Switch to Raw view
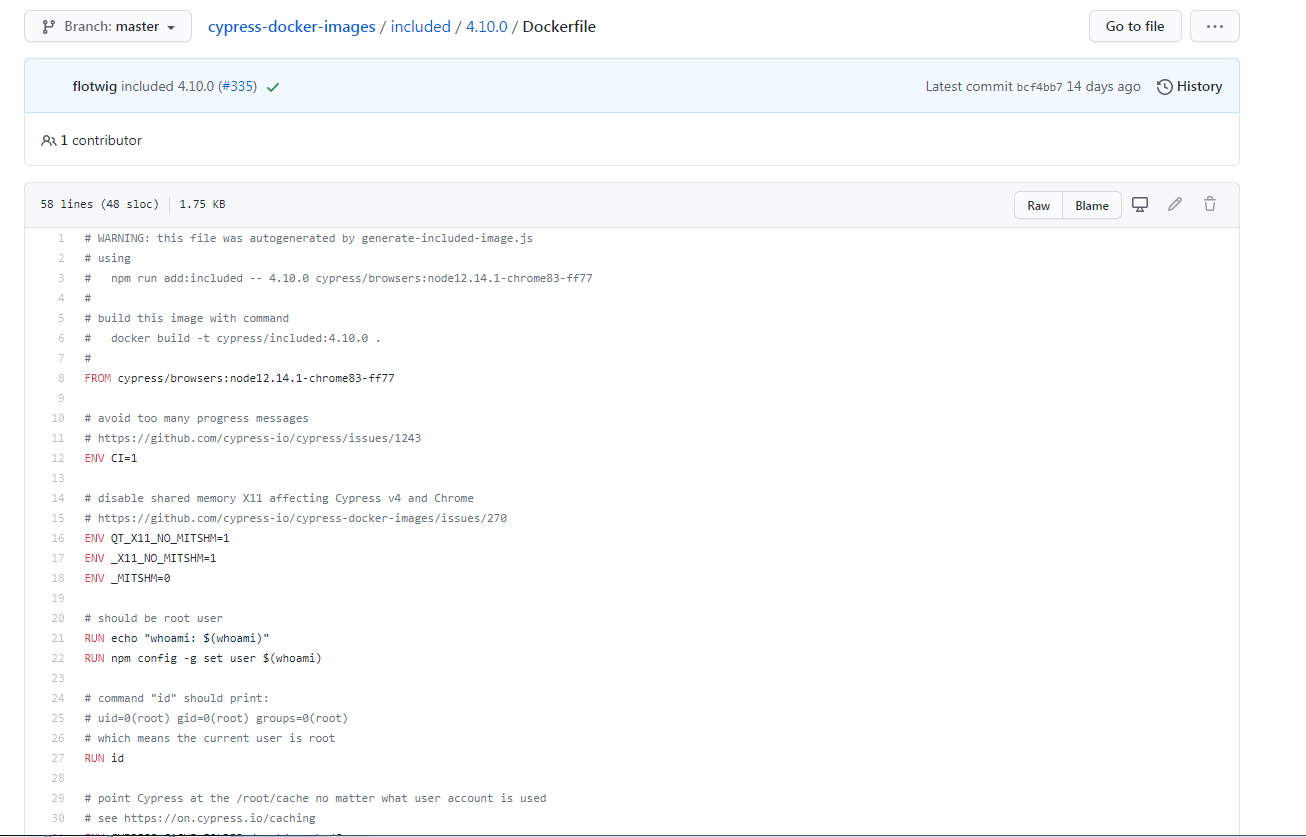 click(x=1037, y=204)
